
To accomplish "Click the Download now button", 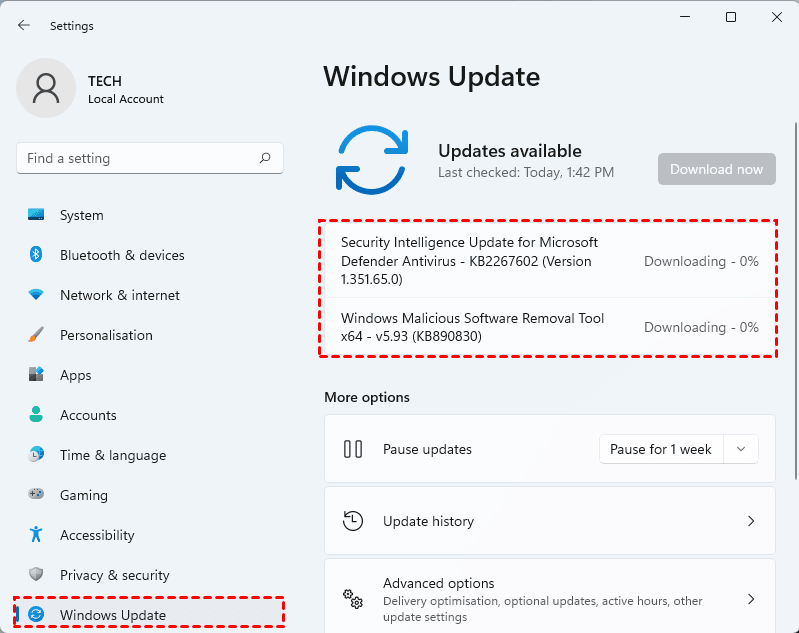I will 716,169.
